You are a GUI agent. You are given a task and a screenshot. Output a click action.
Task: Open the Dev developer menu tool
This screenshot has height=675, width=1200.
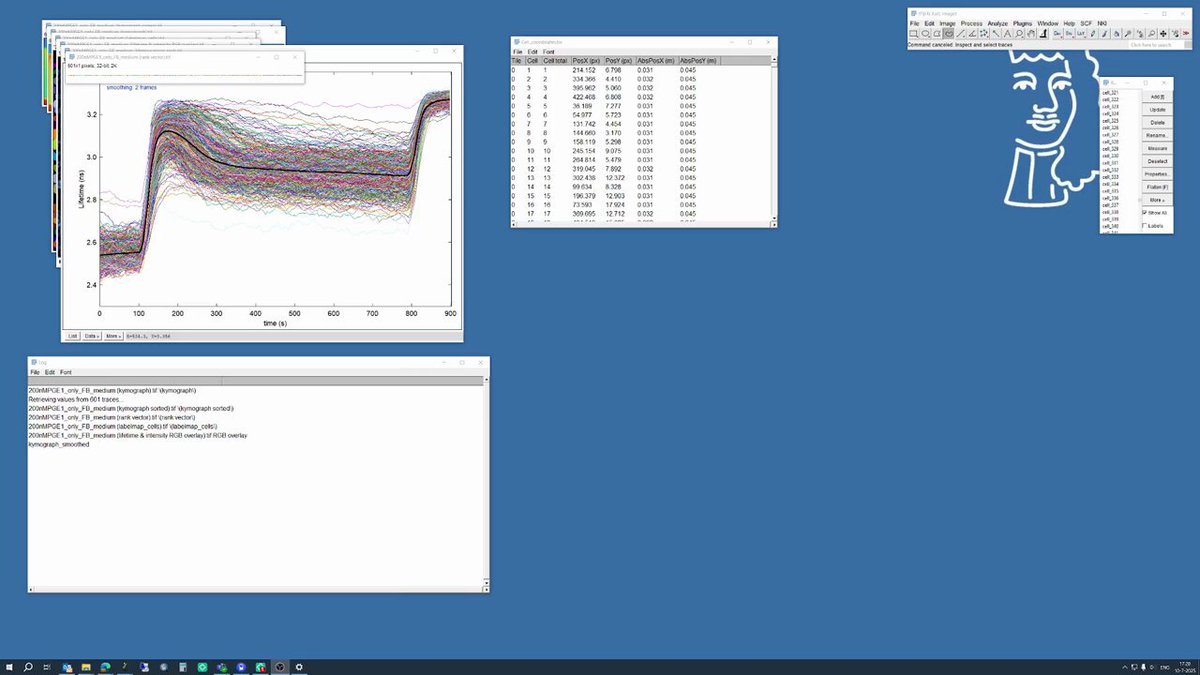[x=1057, y=33]
